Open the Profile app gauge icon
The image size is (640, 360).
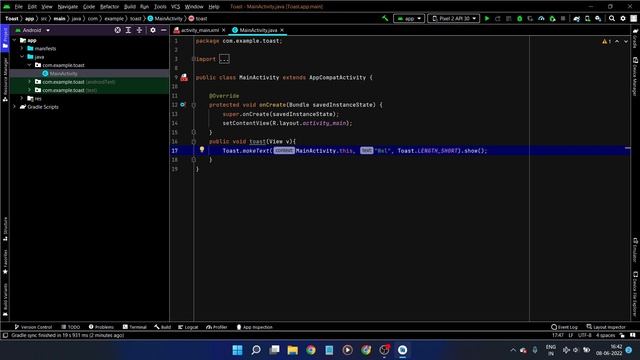541,18
